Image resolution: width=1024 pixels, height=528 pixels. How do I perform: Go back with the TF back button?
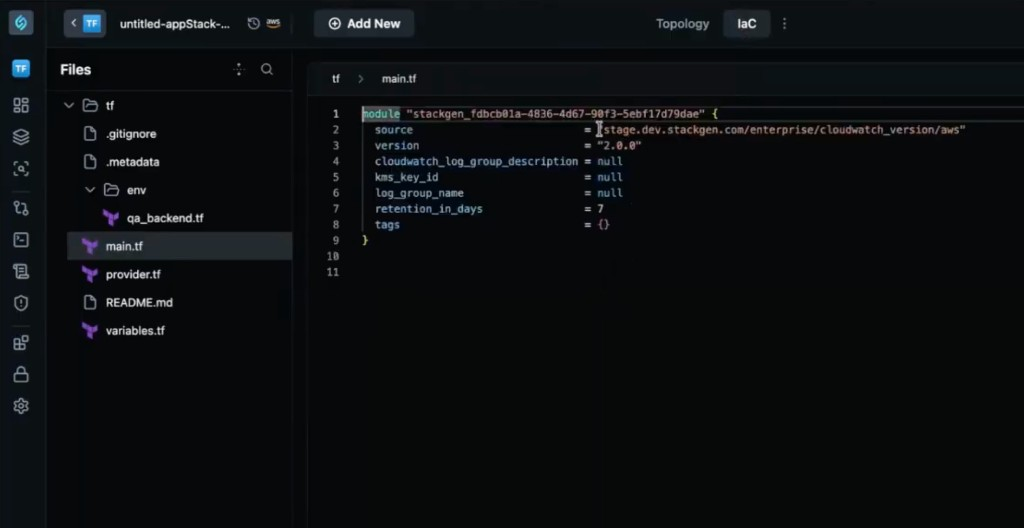85,24
